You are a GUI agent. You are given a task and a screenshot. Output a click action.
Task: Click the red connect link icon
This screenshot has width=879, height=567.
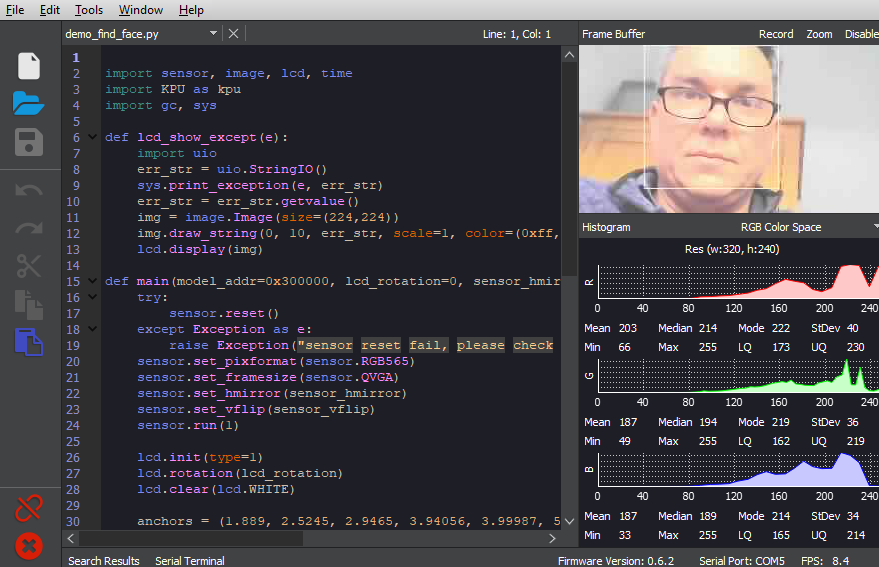(x=29, y=508)
